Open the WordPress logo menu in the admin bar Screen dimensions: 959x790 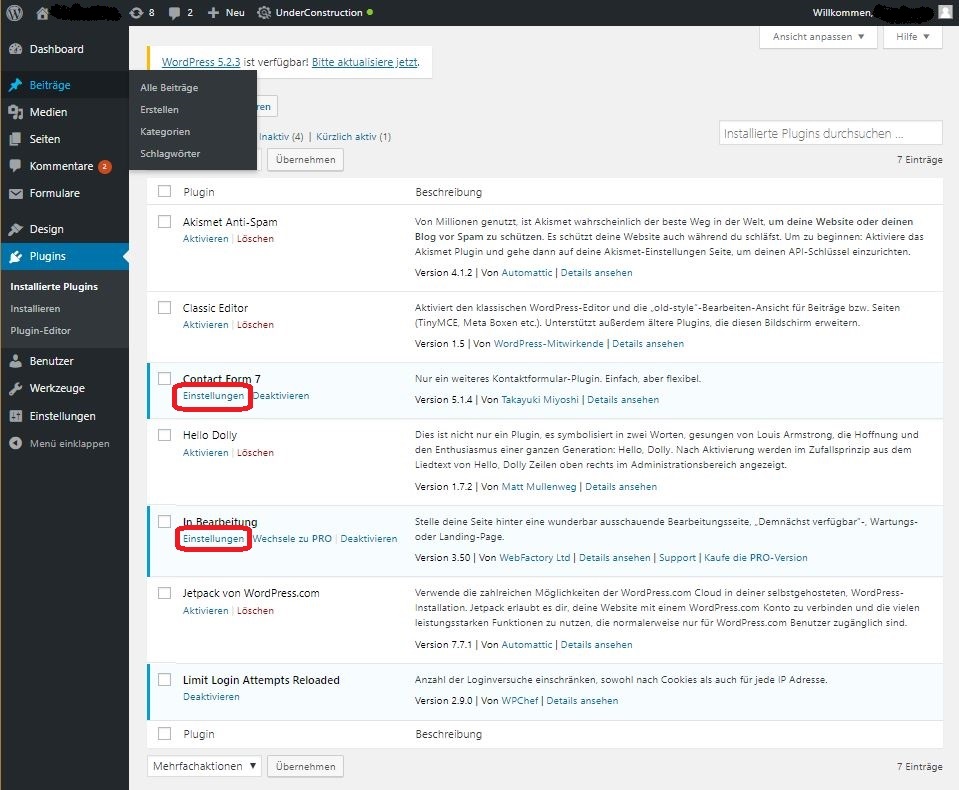pyautogui.click(x=14, y=13)
